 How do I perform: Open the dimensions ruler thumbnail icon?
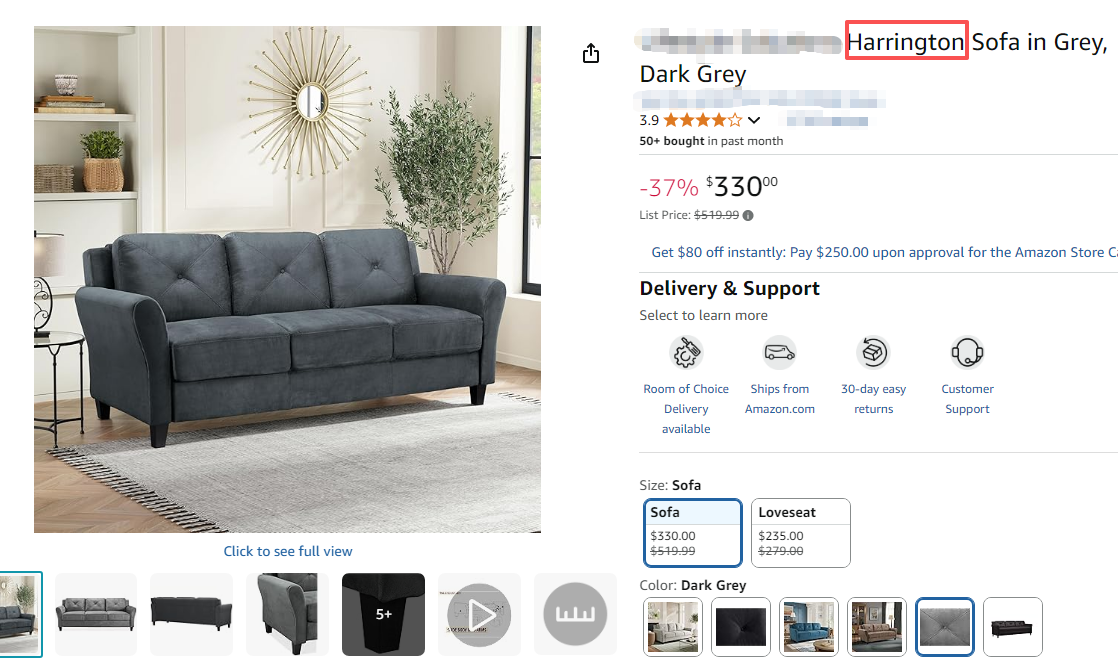pos(575,615)
